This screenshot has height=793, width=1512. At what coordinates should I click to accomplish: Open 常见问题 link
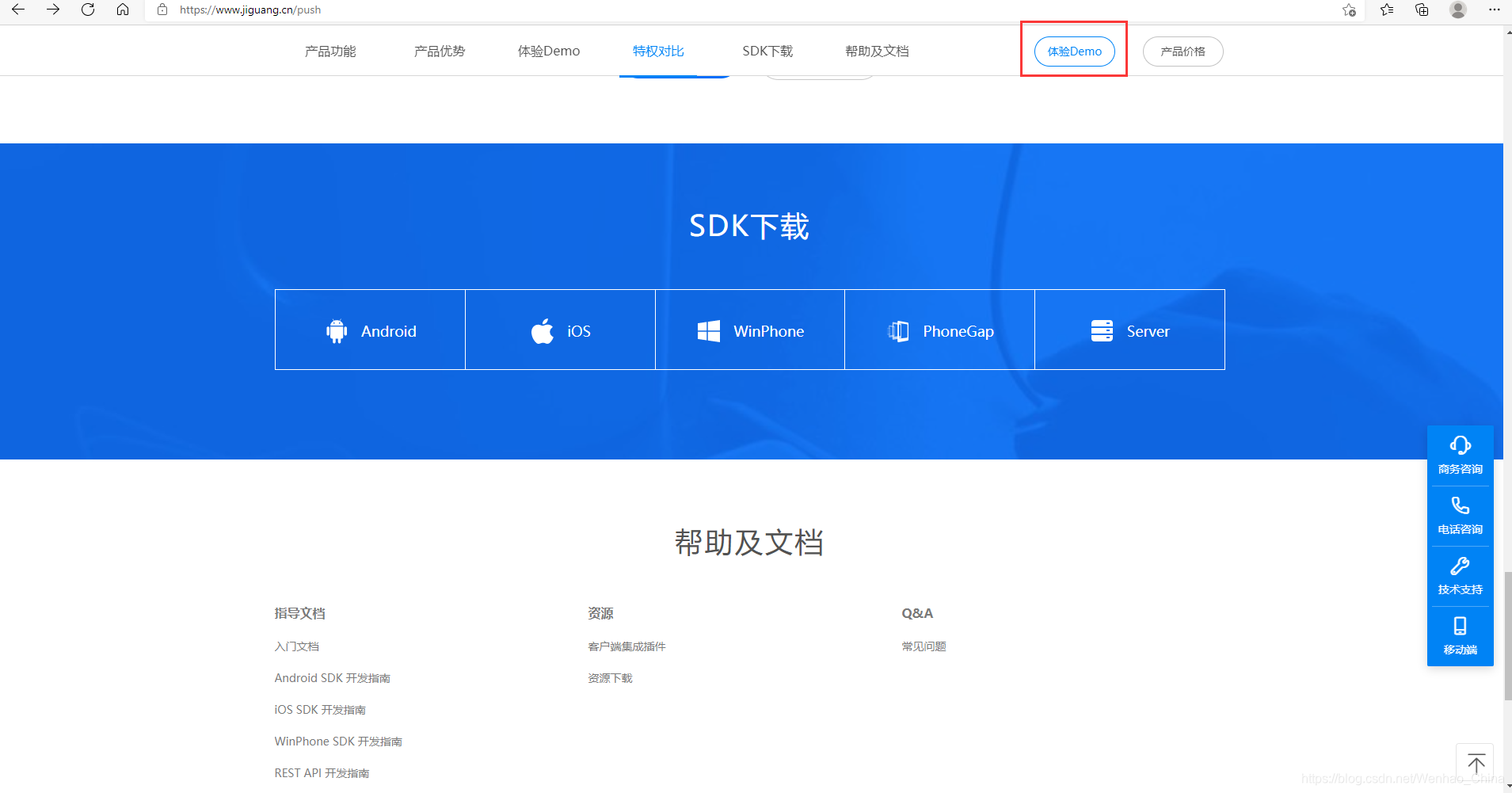924,646
